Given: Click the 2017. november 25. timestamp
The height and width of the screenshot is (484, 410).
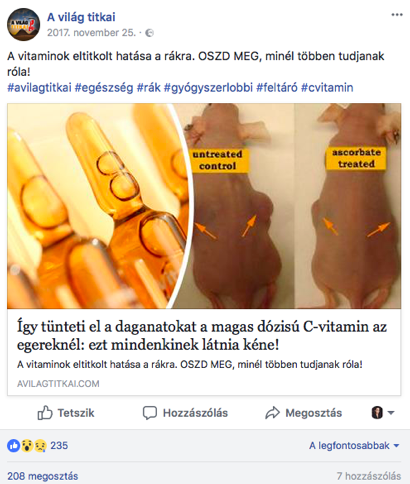Looking at the screenshot, I should (91, 33).
